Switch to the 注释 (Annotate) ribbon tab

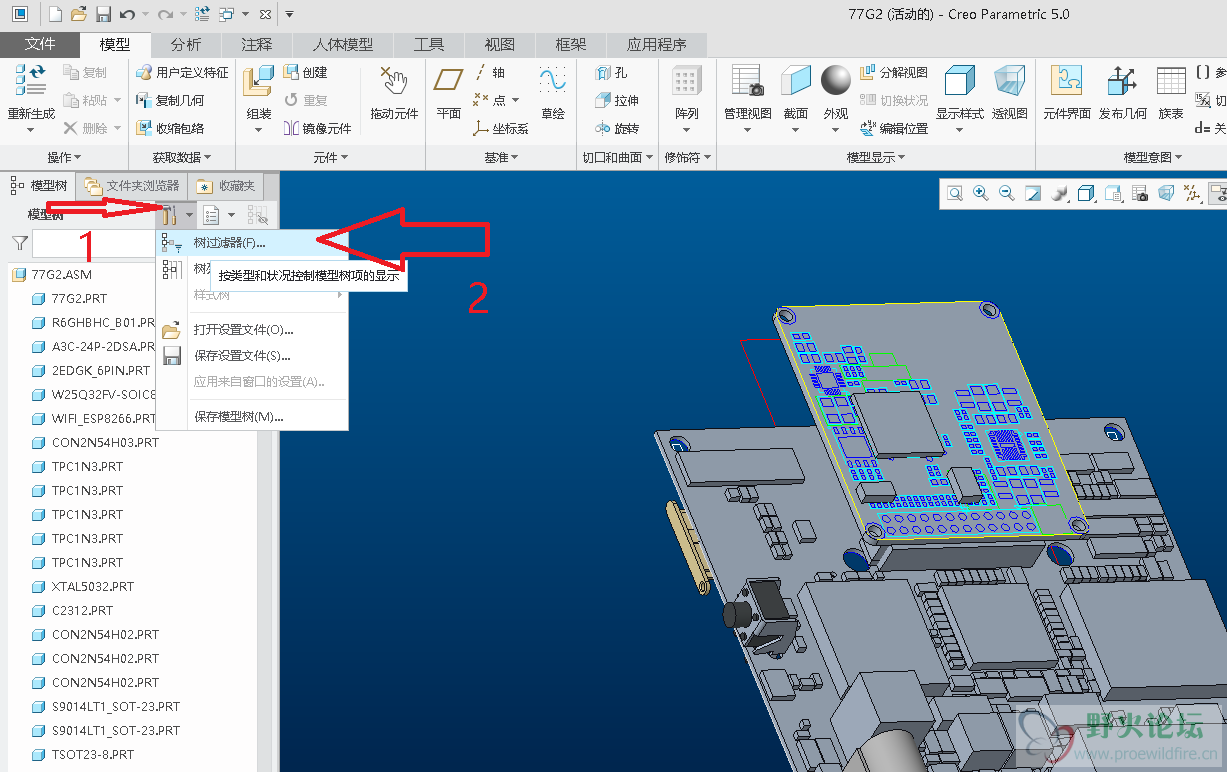point(256,44)
